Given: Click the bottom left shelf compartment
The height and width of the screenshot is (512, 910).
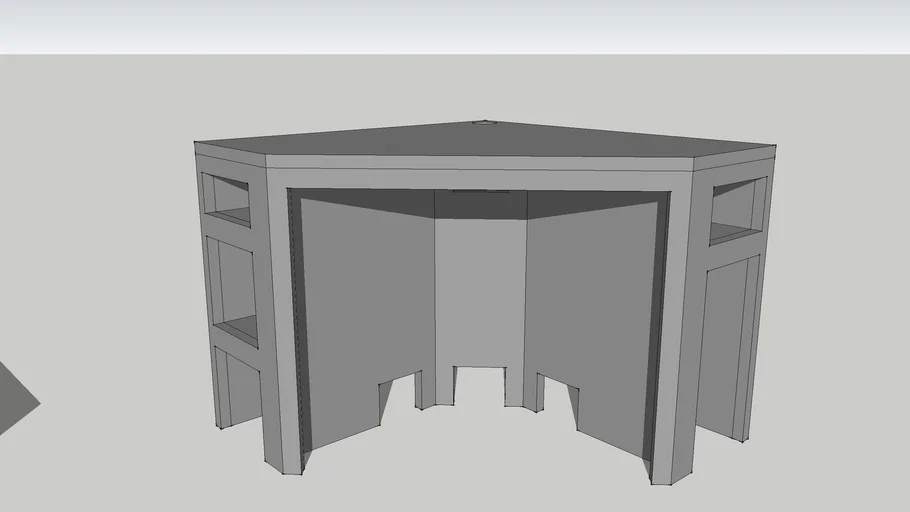Looking at the screenshot, I should point(238,385).
